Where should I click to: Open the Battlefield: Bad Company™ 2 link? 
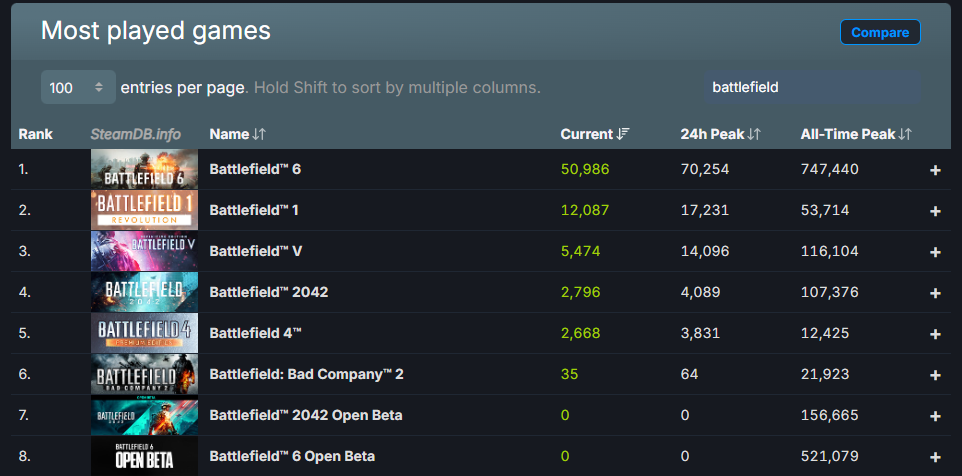(306, 374)
